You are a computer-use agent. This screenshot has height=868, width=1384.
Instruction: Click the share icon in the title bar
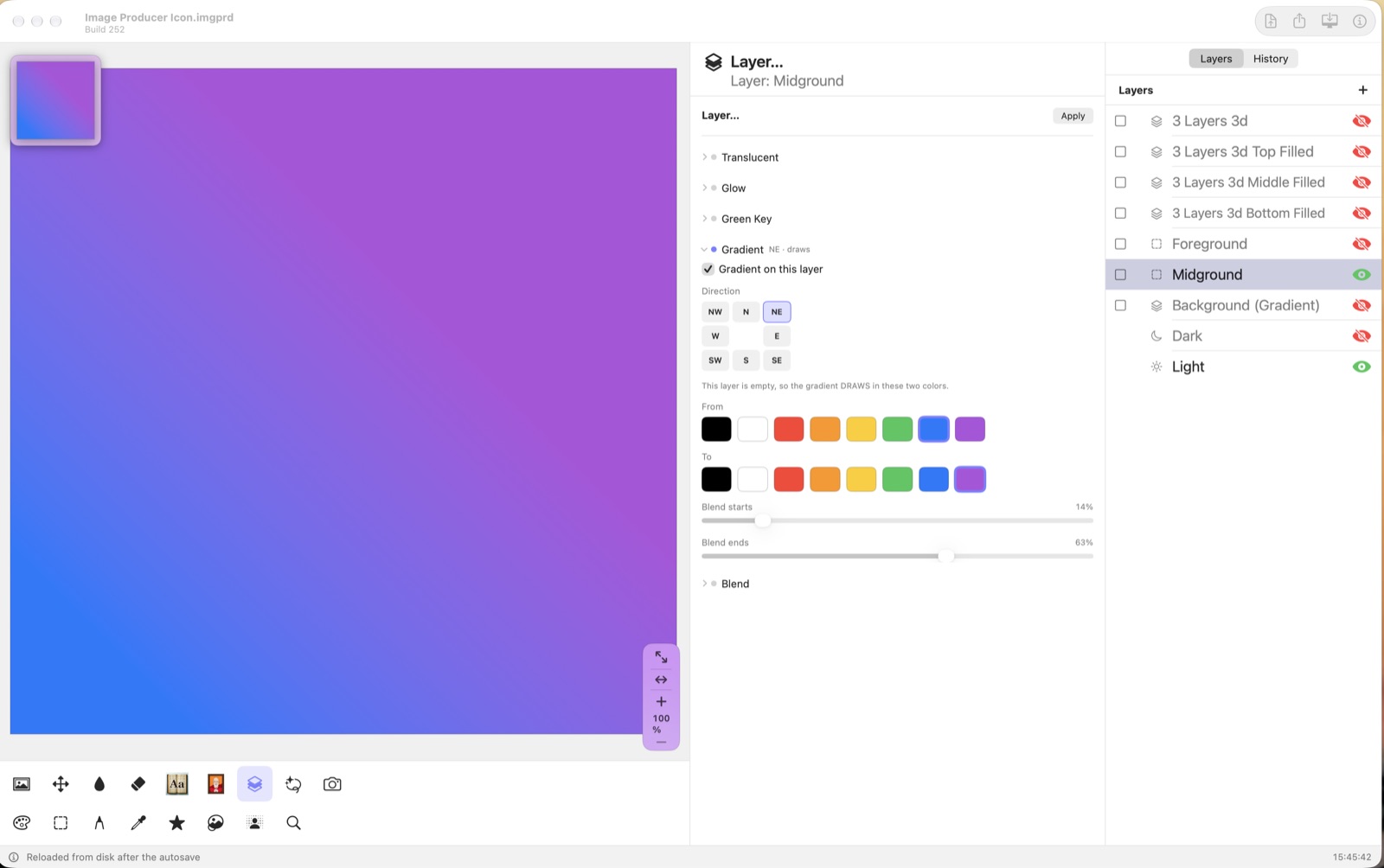1299,21
